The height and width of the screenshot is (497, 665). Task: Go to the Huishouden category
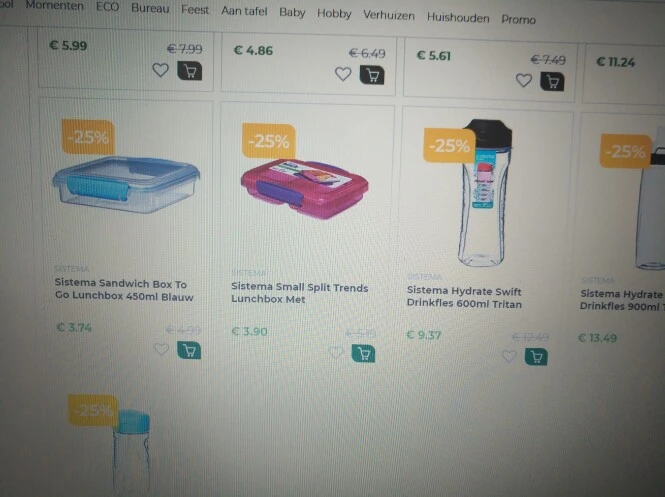tap(458, 18)
